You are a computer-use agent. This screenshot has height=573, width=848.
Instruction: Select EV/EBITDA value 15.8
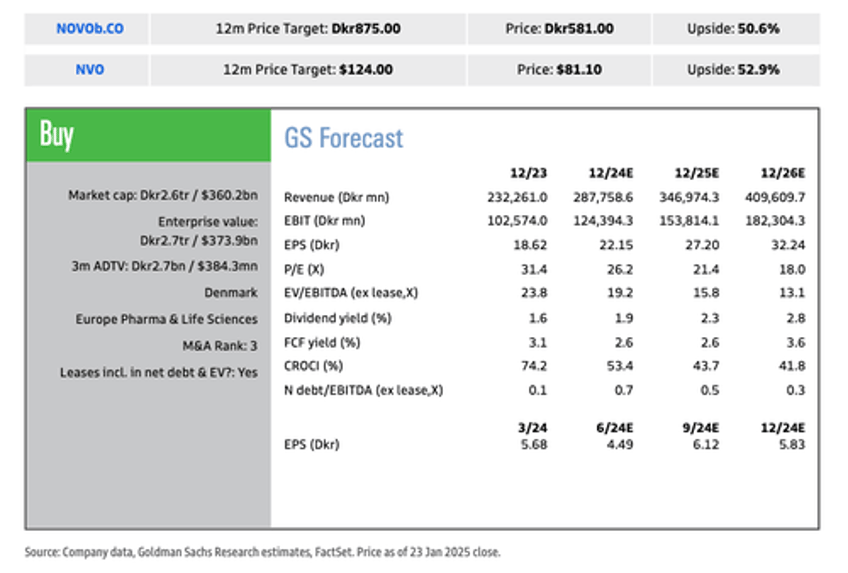click(x=706, y=293)
